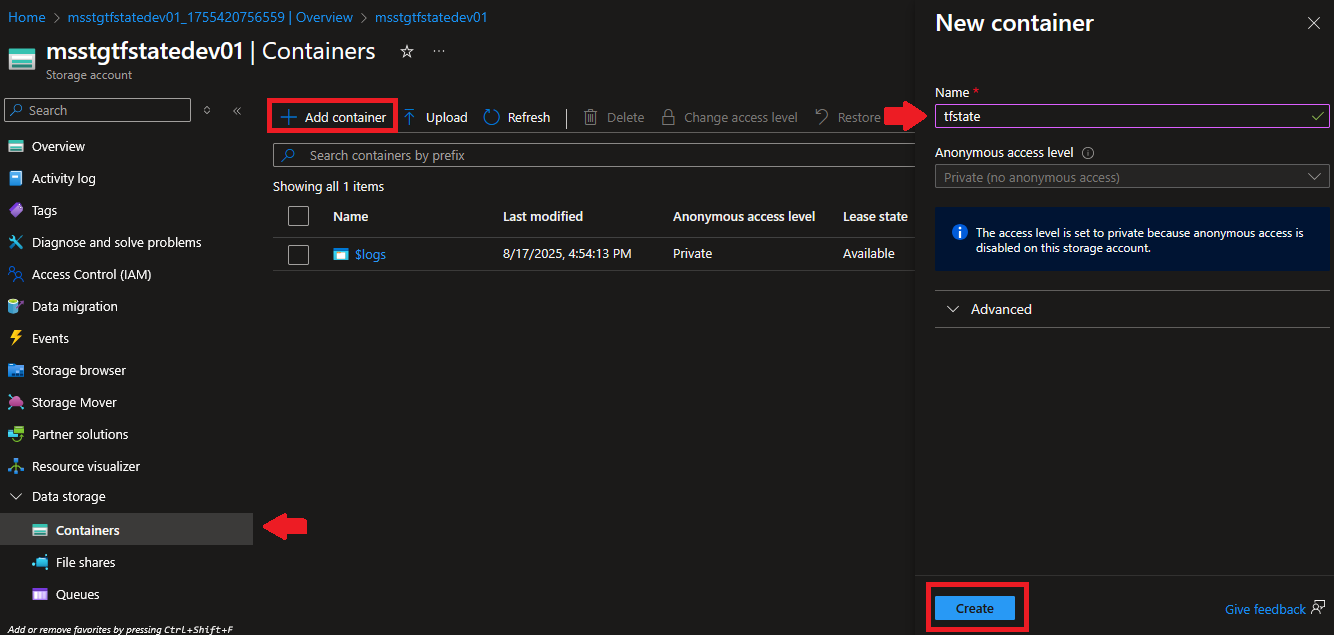Go to Home breadcrumb
This screenshot has height=635, width=1334.
pos(27,17)
